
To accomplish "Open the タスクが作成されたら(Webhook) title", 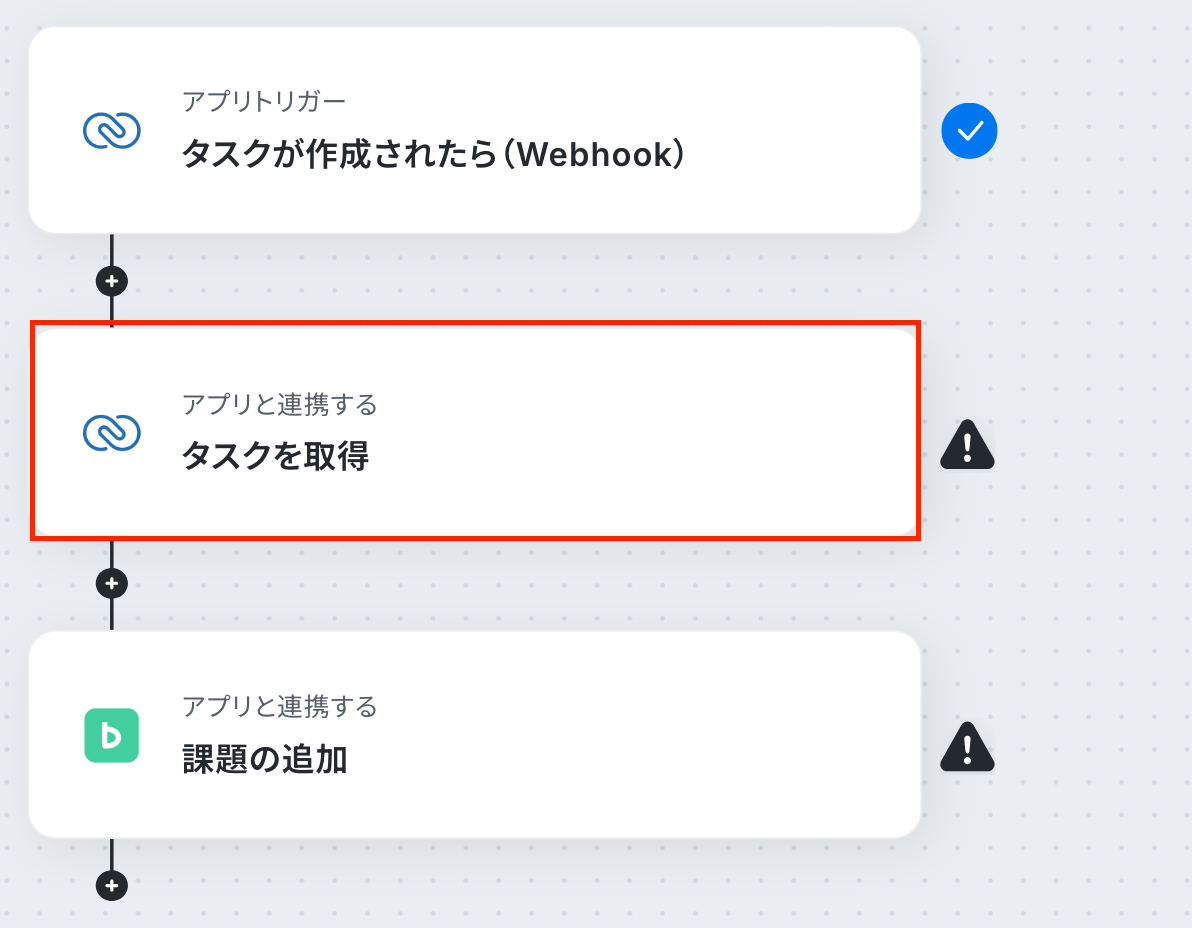I will pos(433,154).
